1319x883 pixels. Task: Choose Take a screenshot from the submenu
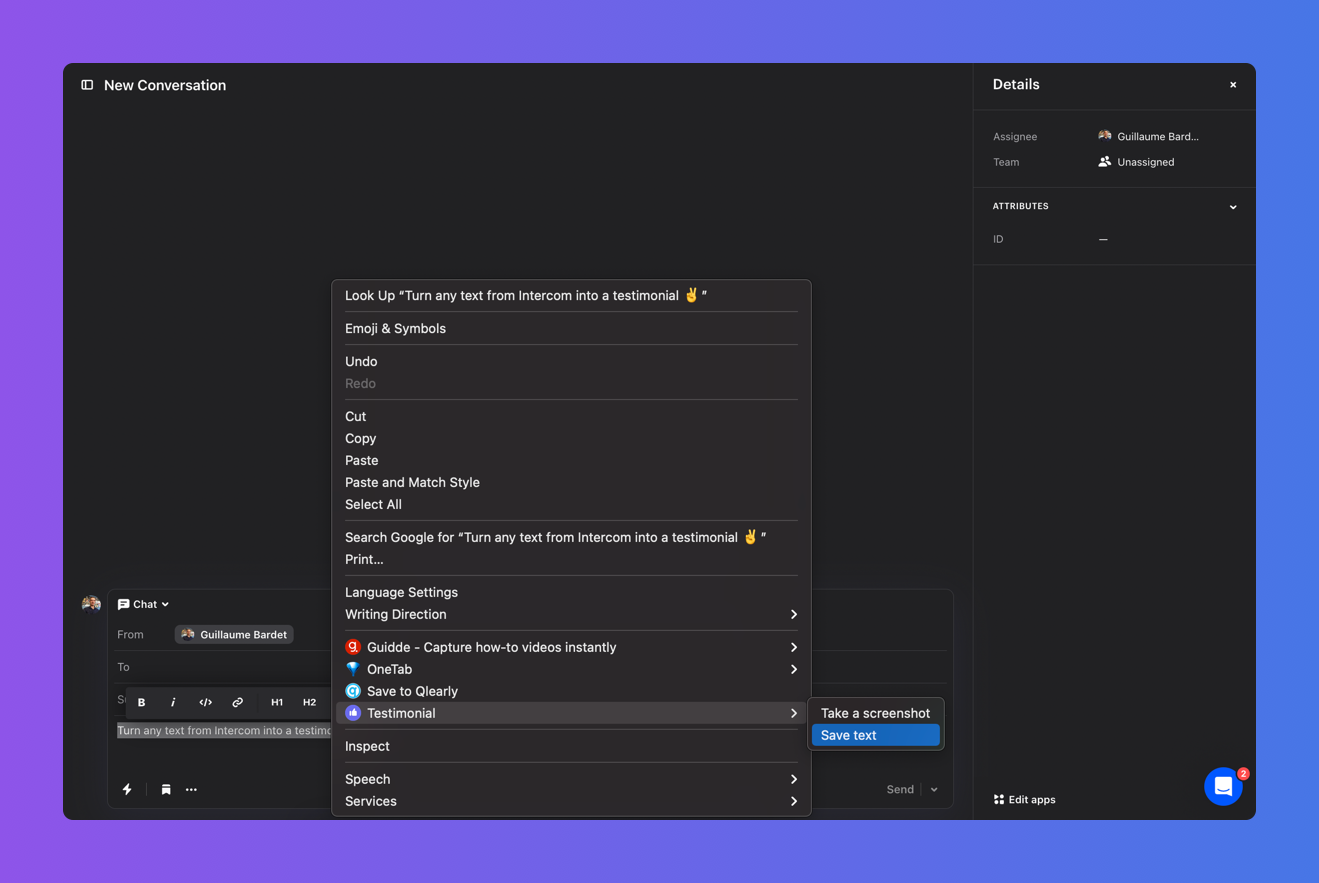point(876,713)
